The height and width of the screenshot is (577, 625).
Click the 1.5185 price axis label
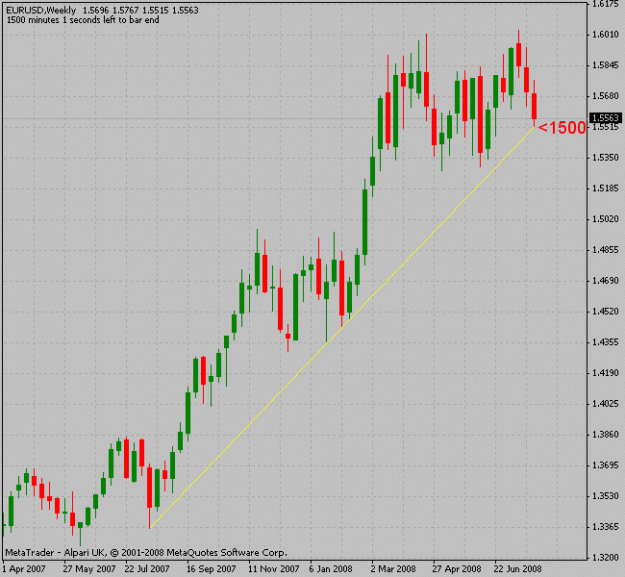(x=605, y=188)
